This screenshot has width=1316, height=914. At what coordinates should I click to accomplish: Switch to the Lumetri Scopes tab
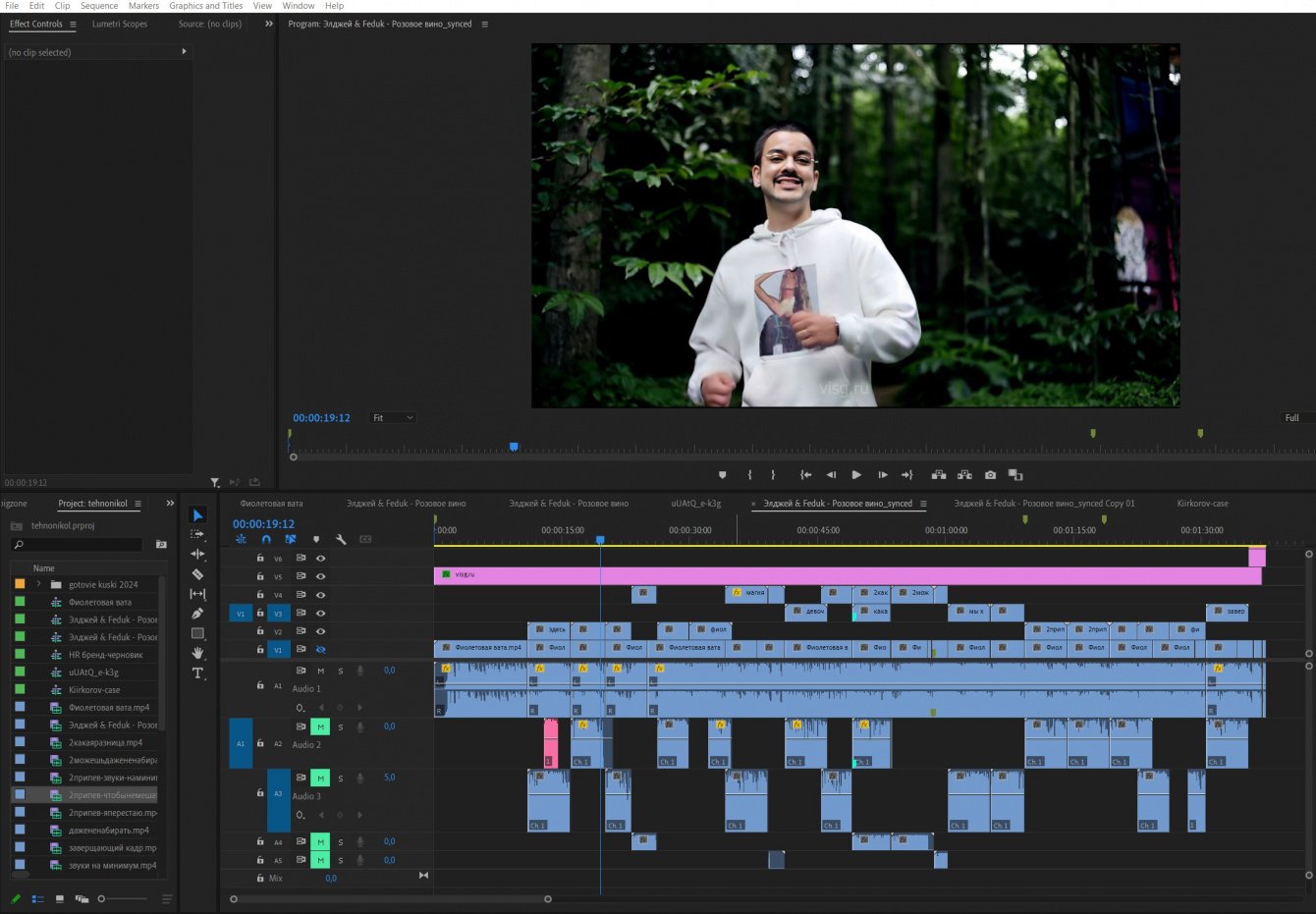120,25
